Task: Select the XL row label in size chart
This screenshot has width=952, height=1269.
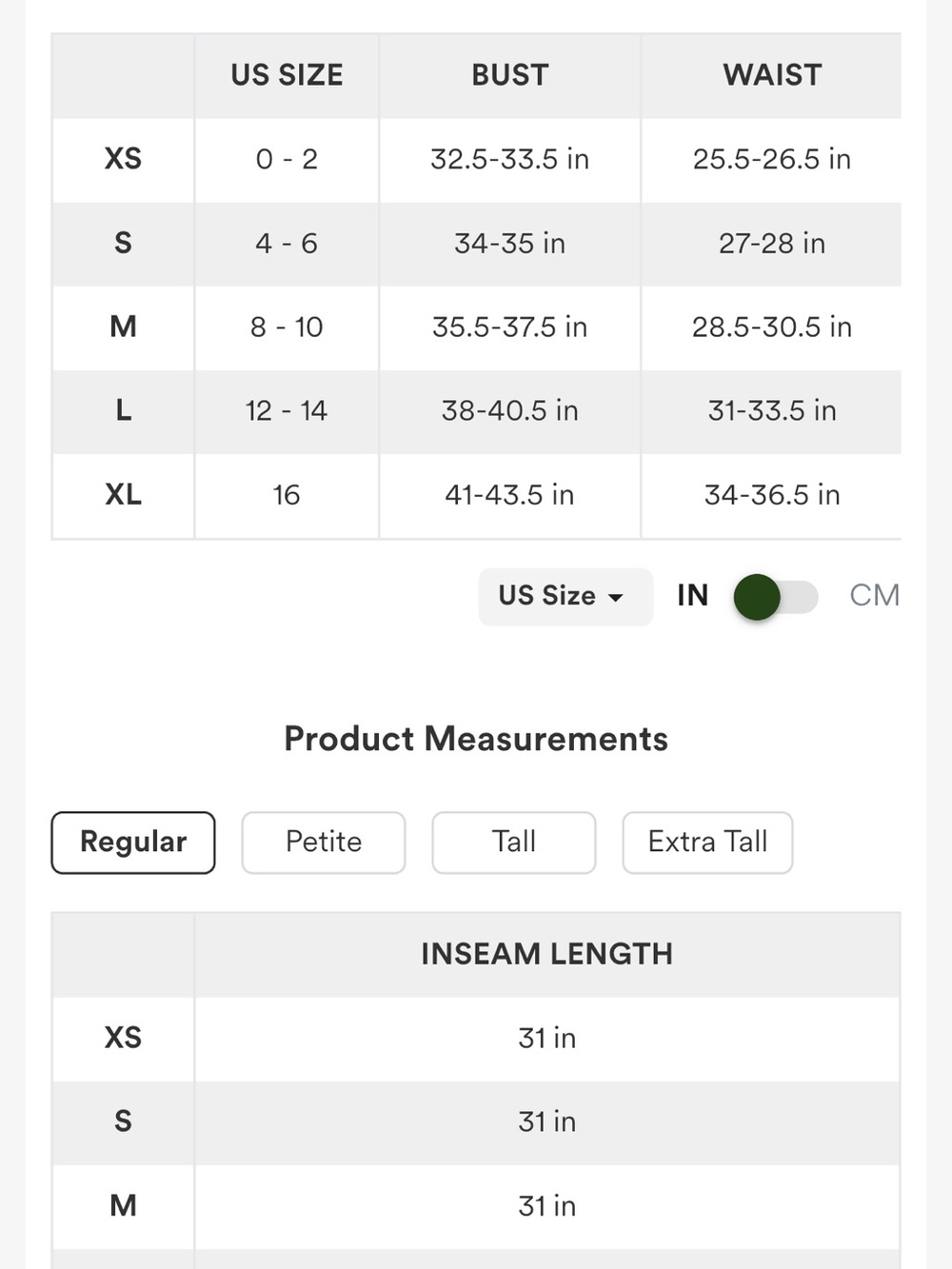Action: click(124, 495)
